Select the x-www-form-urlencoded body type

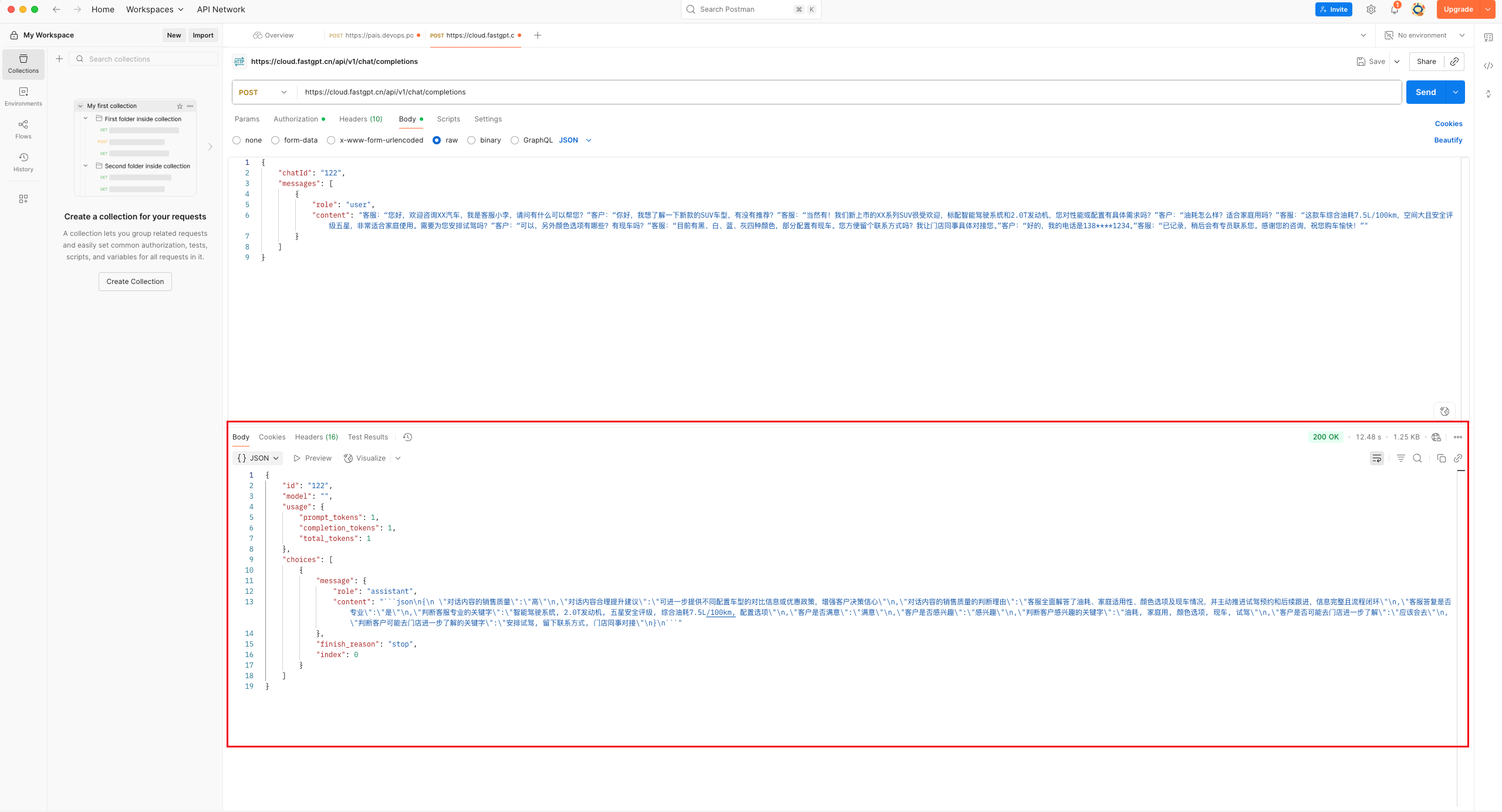coord(331,140)
